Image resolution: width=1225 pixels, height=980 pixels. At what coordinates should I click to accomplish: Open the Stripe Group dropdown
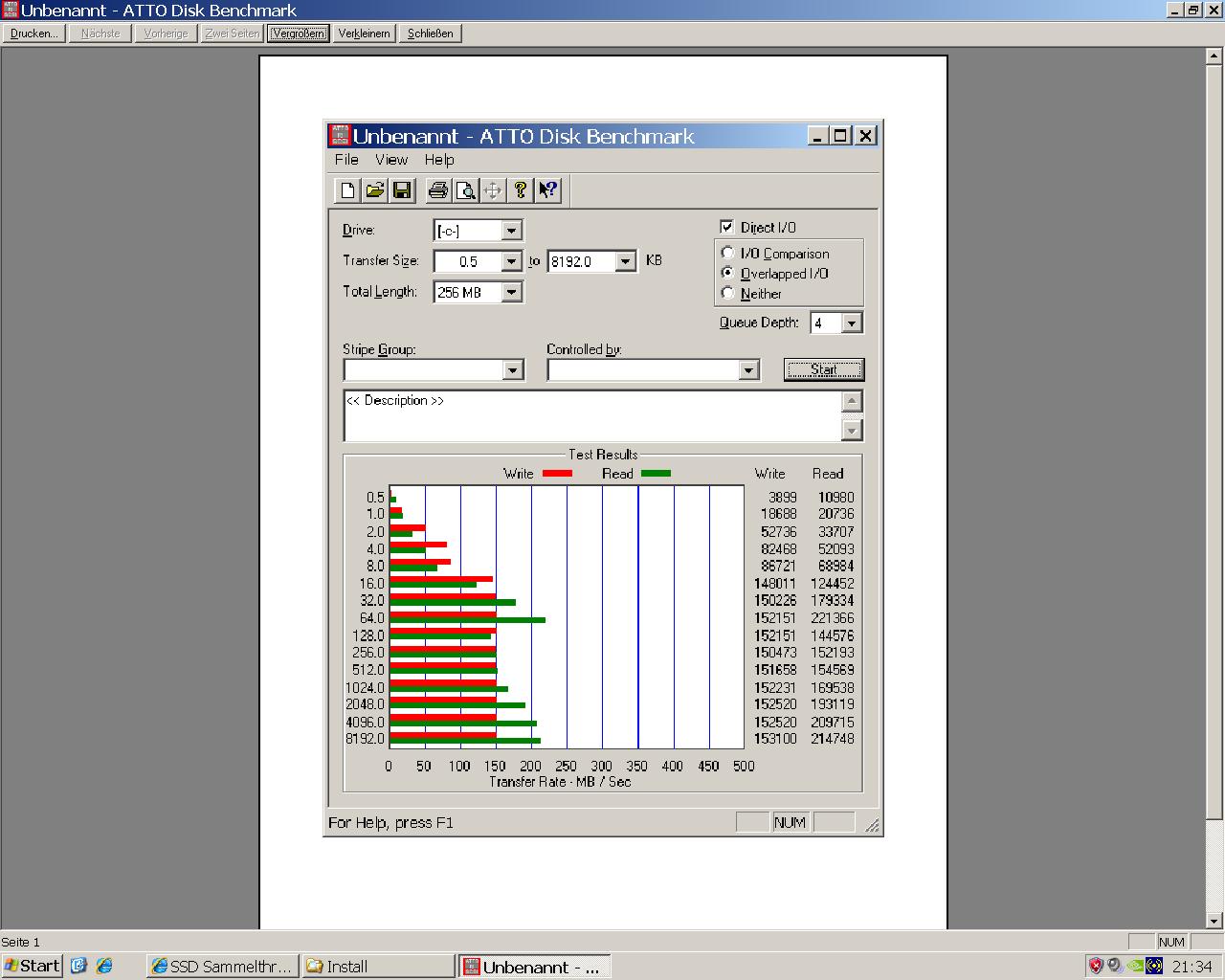(x=513, y=370)
